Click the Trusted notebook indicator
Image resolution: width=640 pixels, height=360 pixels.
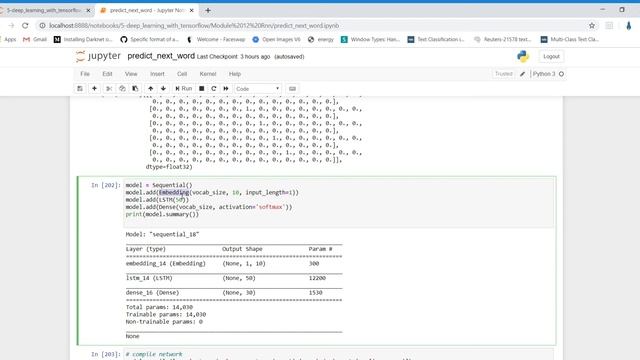[x=503, y=74]
